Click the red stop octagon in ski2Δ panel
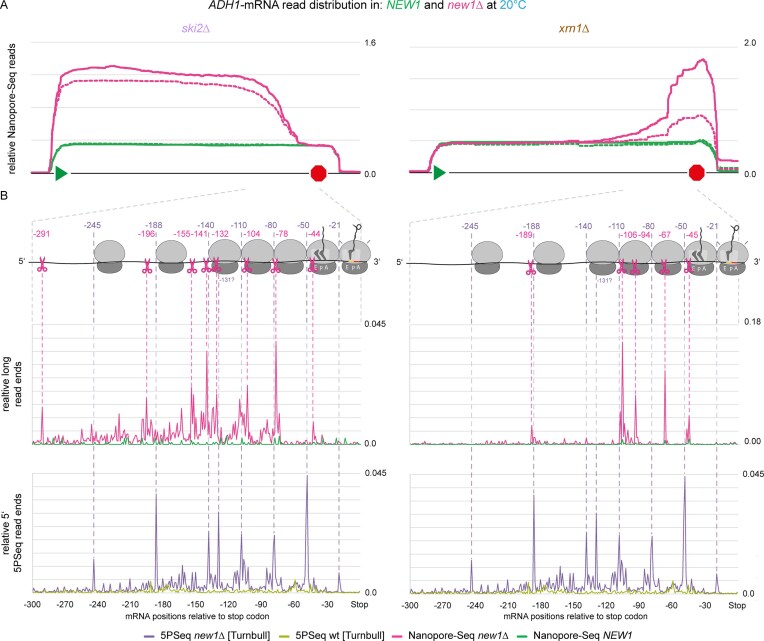 pos(319,173)
